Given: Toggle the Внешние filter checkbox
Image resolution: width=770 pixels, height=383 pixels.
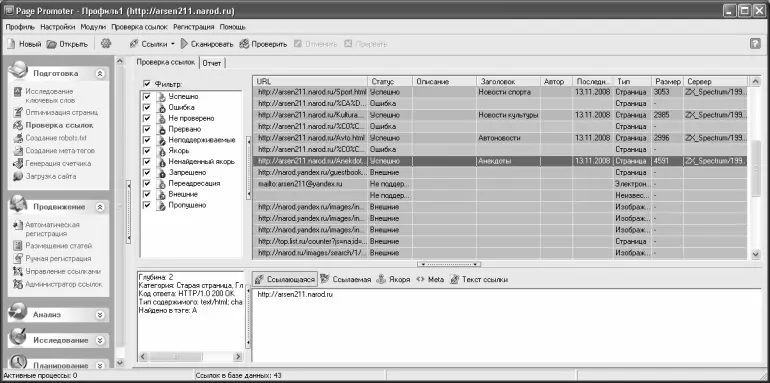Looking at the screenshot, I should (x=146, y=194).
